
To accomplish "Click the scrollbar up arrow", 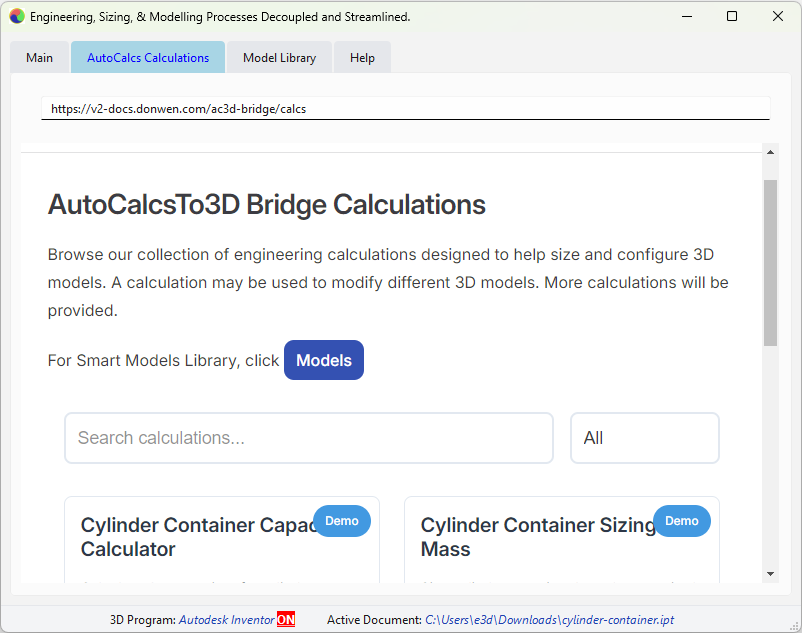I will (x=770, y=152).
